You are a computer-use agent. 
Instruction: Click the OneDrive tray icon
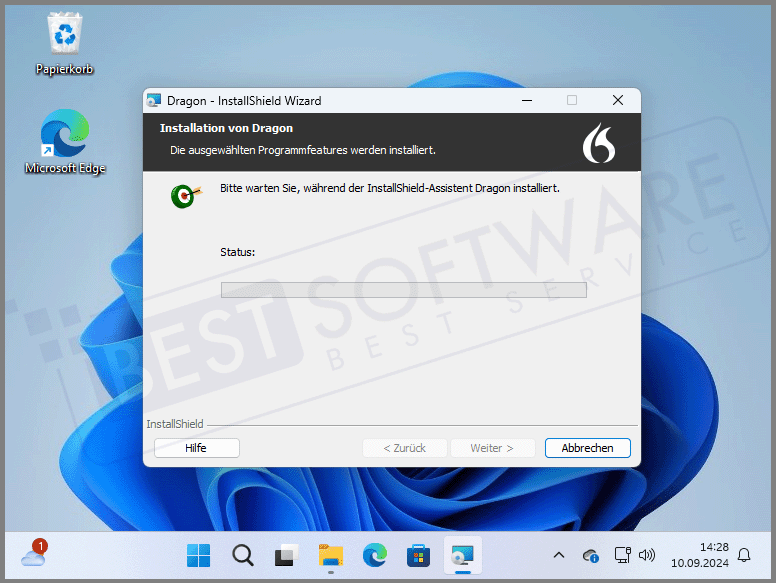click(590, 555)
